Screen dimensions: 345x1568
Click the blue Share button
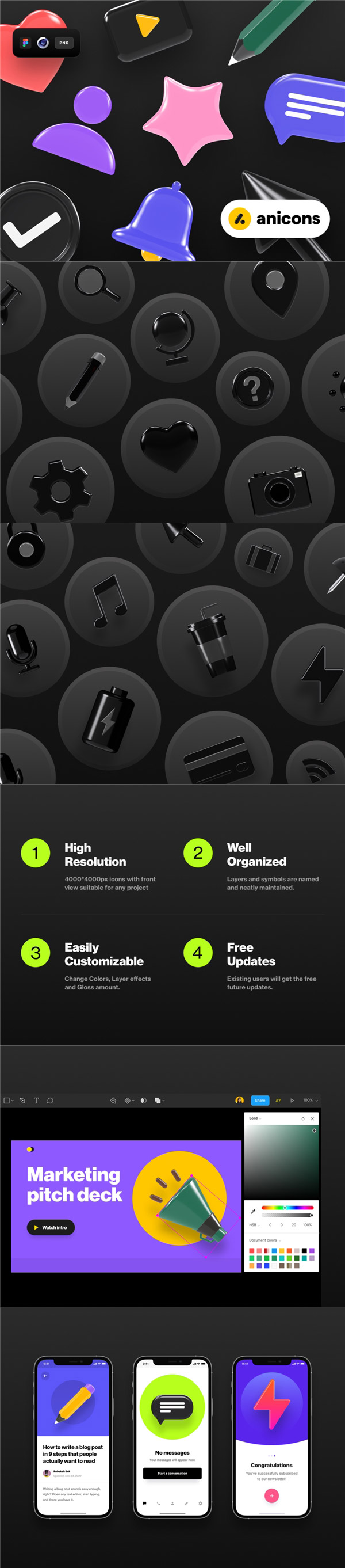point(260,1100)
